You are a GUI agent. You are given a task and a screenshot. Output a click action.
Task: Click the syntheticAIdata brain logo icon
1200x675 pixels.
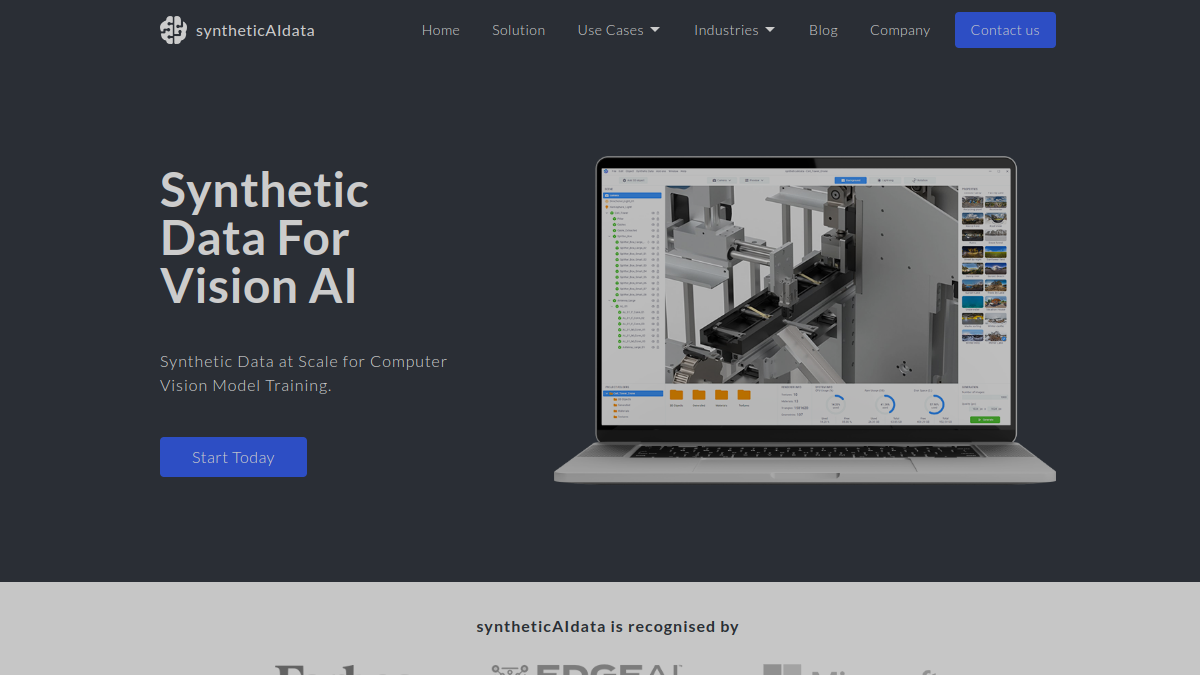(x=173, y=30)
